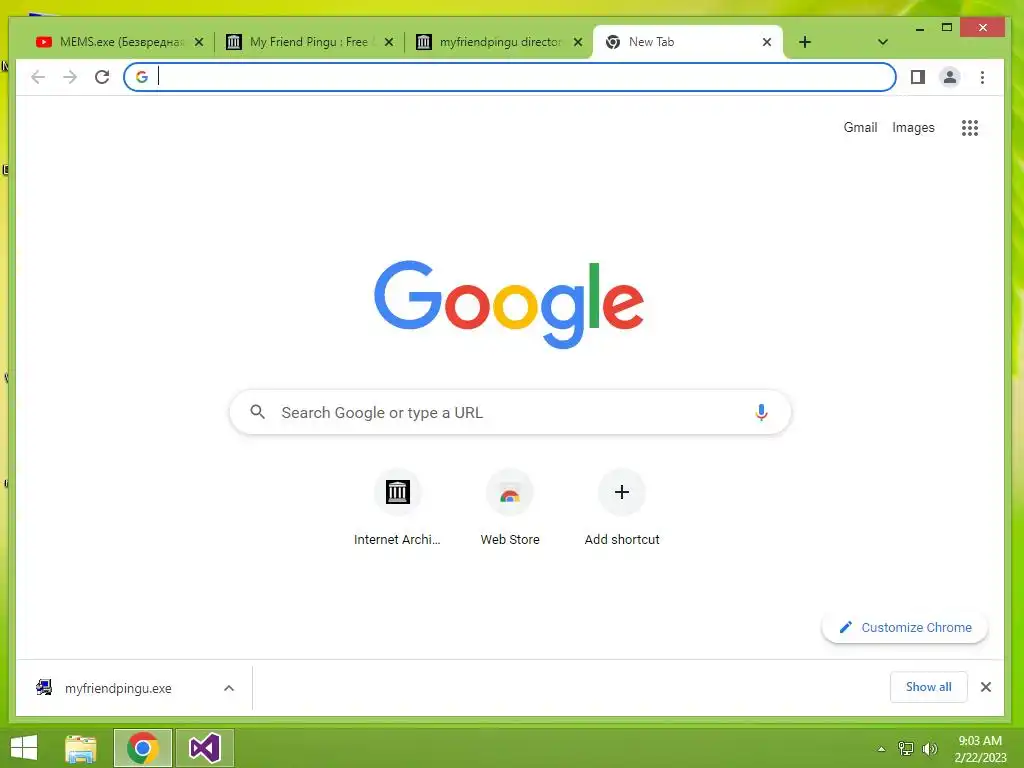The height and width of the screenshot is (768, 1024).
Task: Switch to My Friend Pingu tab
Action: pyautogui.click(x=308, y=42)
